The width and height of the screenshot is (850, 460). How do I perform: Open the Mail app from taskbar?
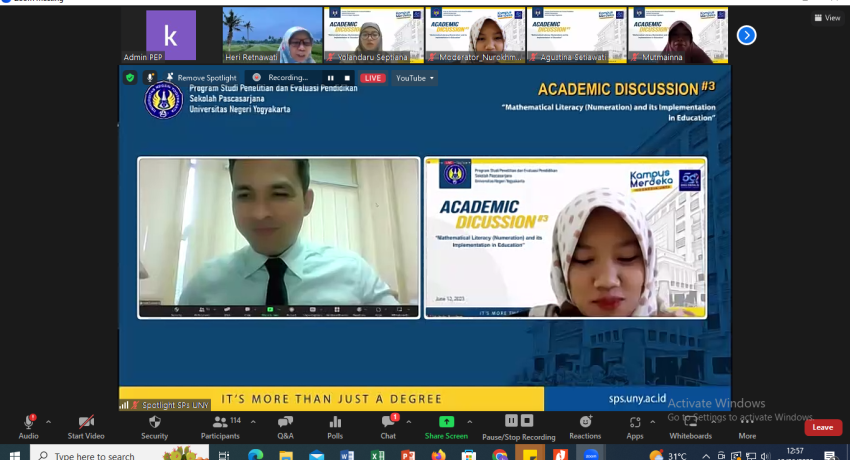[317, 455]
